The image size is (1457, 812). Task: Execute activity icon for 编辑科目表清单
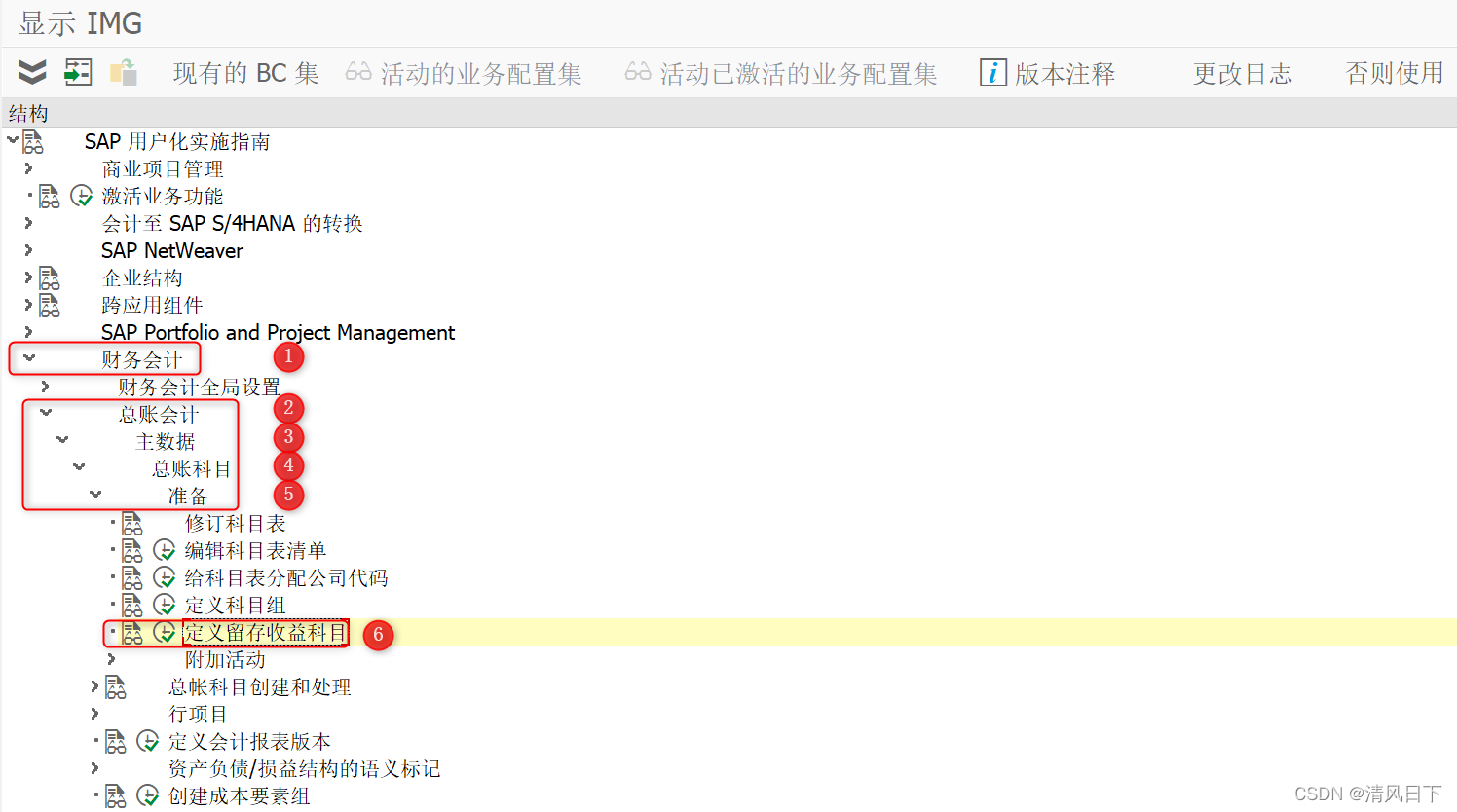[x=163, y=550]
